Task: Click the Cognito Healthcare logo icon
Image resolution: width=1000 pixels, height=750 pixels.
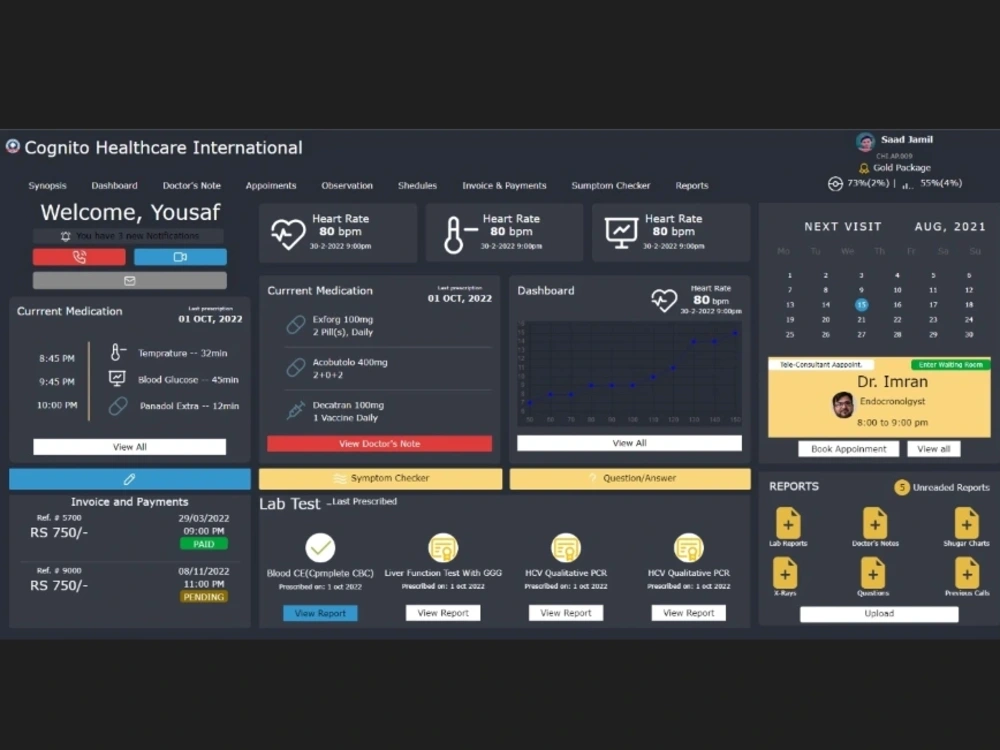Action: [x=13, y=147]
